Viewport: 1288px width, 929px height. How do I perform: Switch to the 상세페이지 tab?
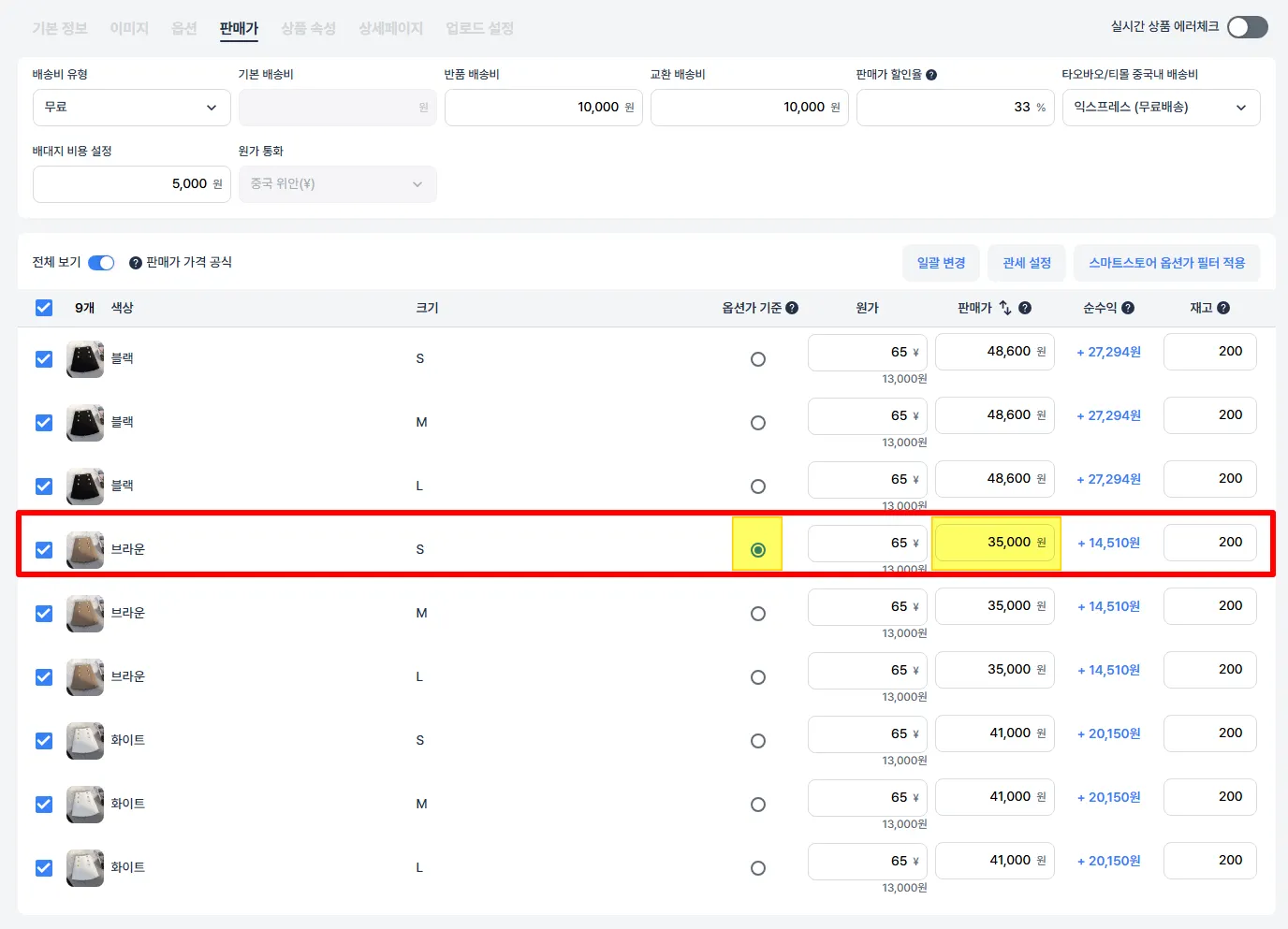[391, 29]
